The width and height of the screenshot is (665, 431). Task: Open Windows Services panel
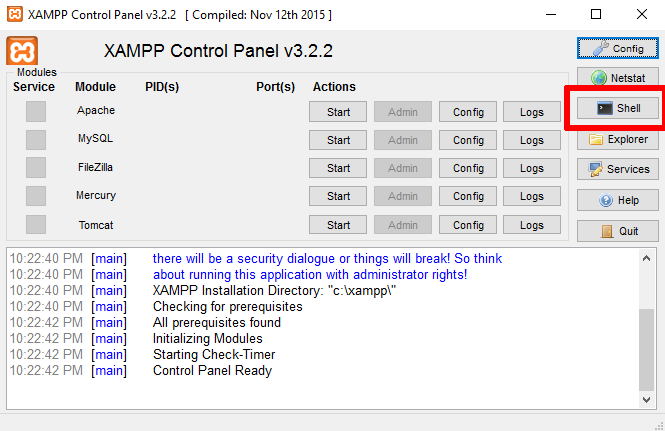tap(618, 170)
